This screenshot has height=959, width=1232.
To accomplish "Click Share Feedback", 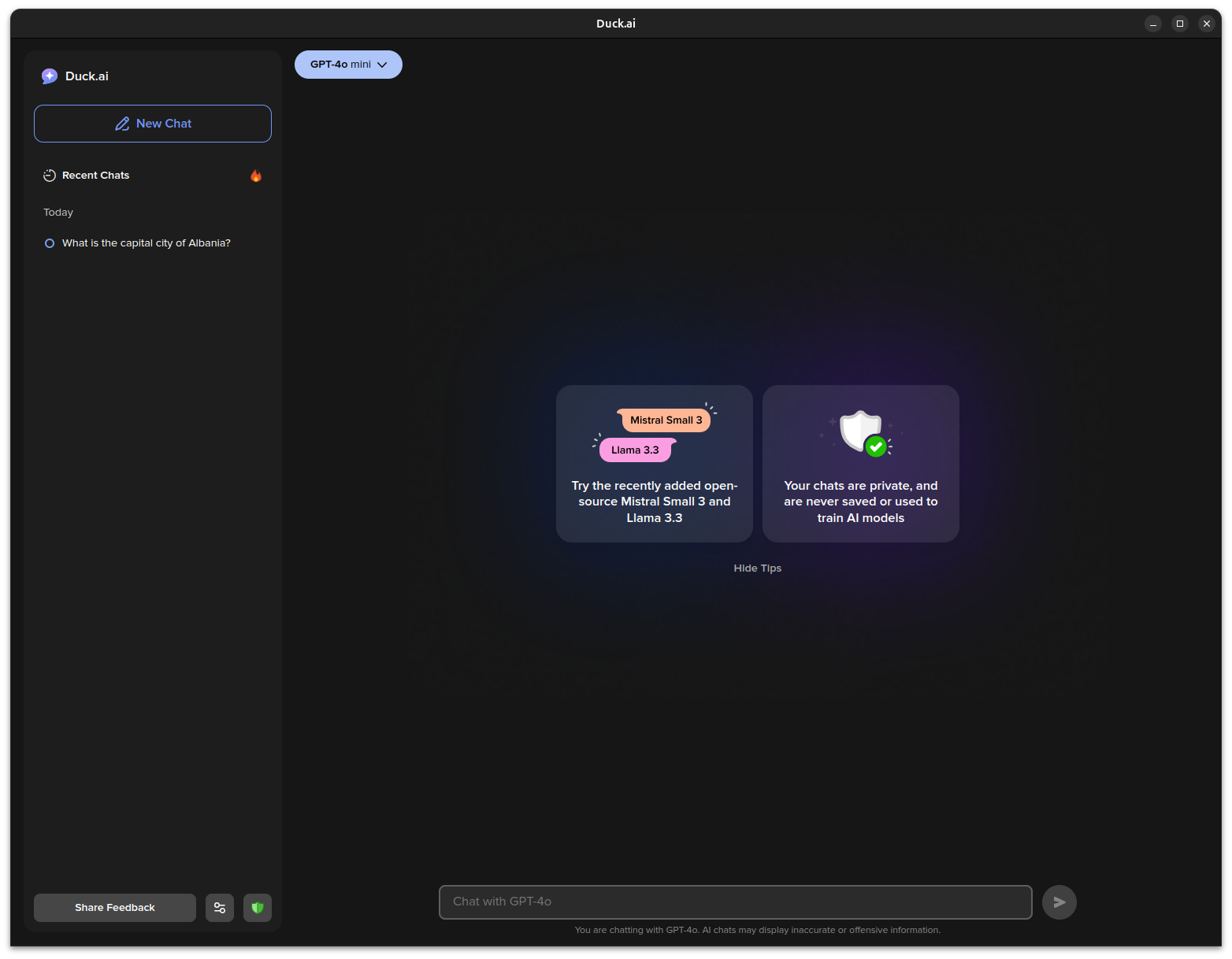I will click(114, 907).
